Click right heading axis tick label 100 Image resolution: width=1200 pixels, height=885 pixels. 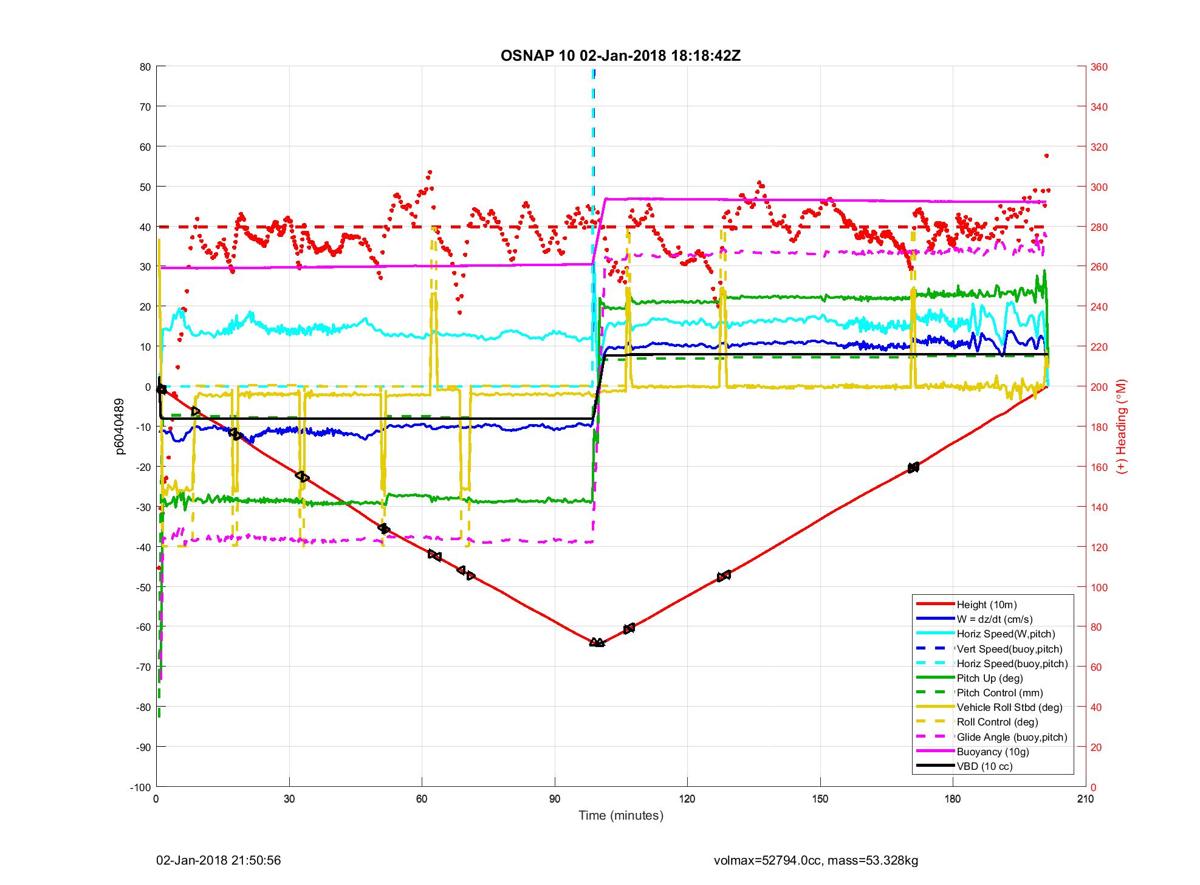[x=1099, y=587]
